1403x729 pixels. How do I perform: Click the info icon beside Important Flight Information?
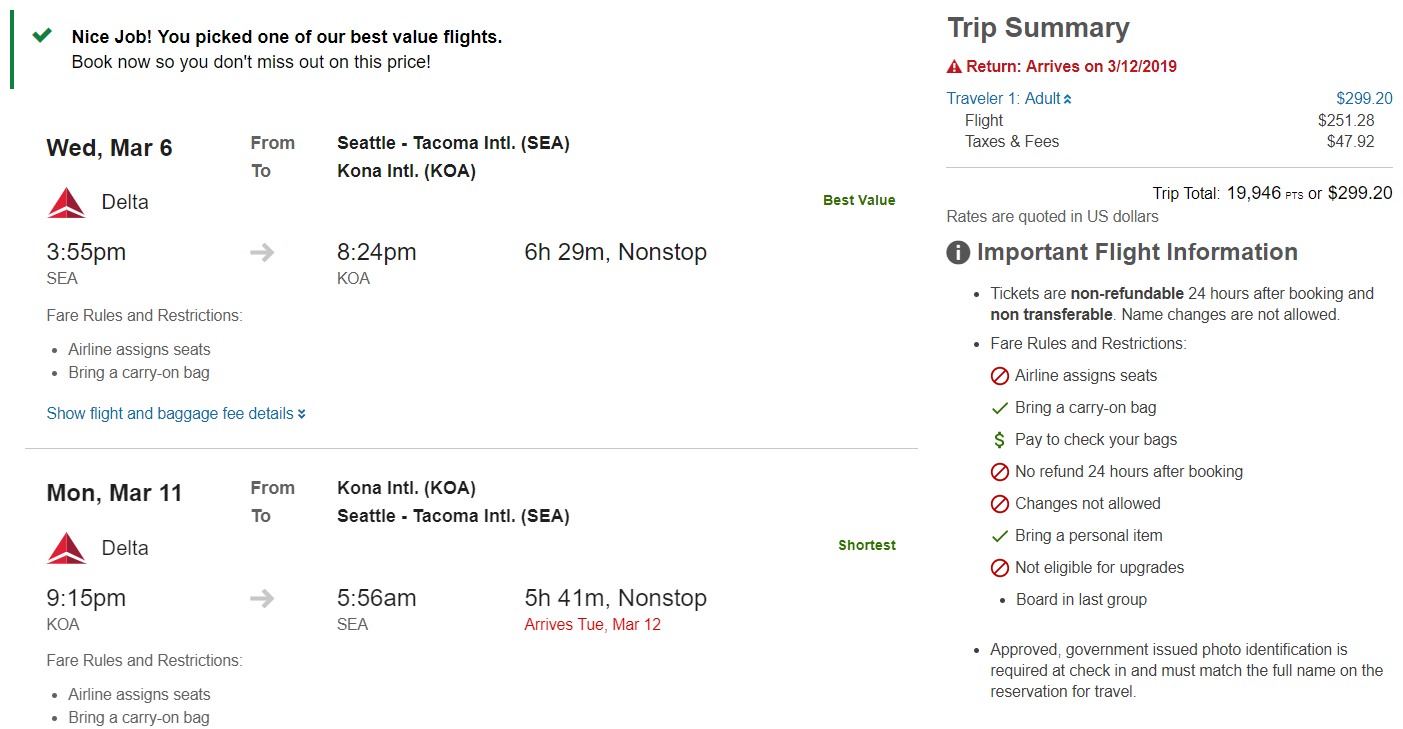tap(958, 253)
